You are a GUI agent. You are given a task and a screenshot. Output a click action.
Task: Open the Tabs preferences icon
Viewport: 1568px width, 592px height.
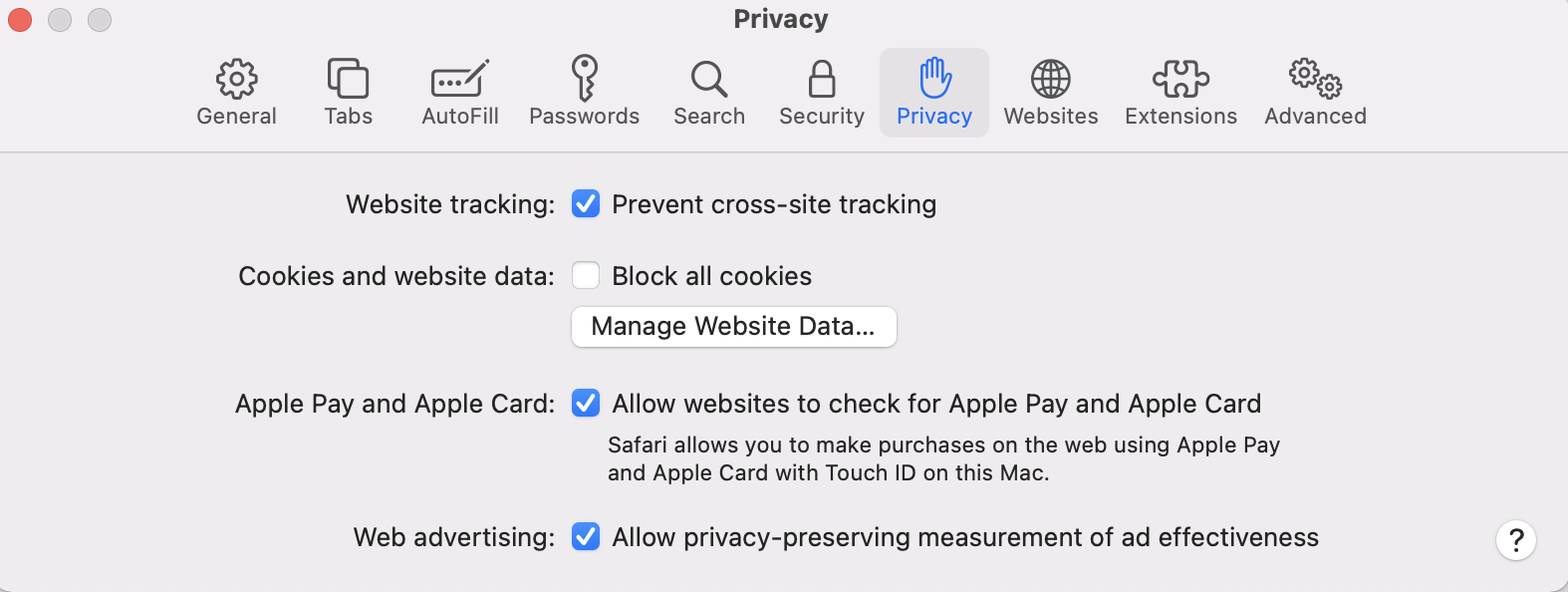tap(348, 79)
